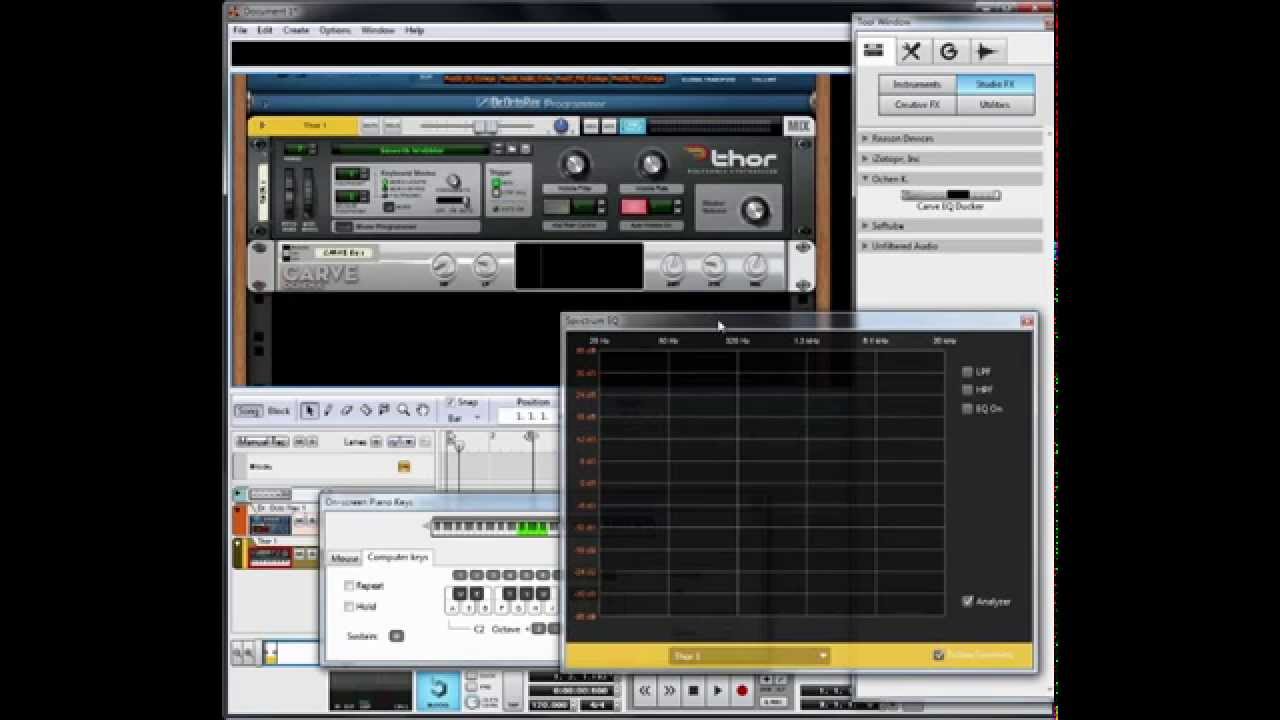Select the Studio FX device category button
The width and height of the screenshot is (1280, 720).
(x=995, y=85)
